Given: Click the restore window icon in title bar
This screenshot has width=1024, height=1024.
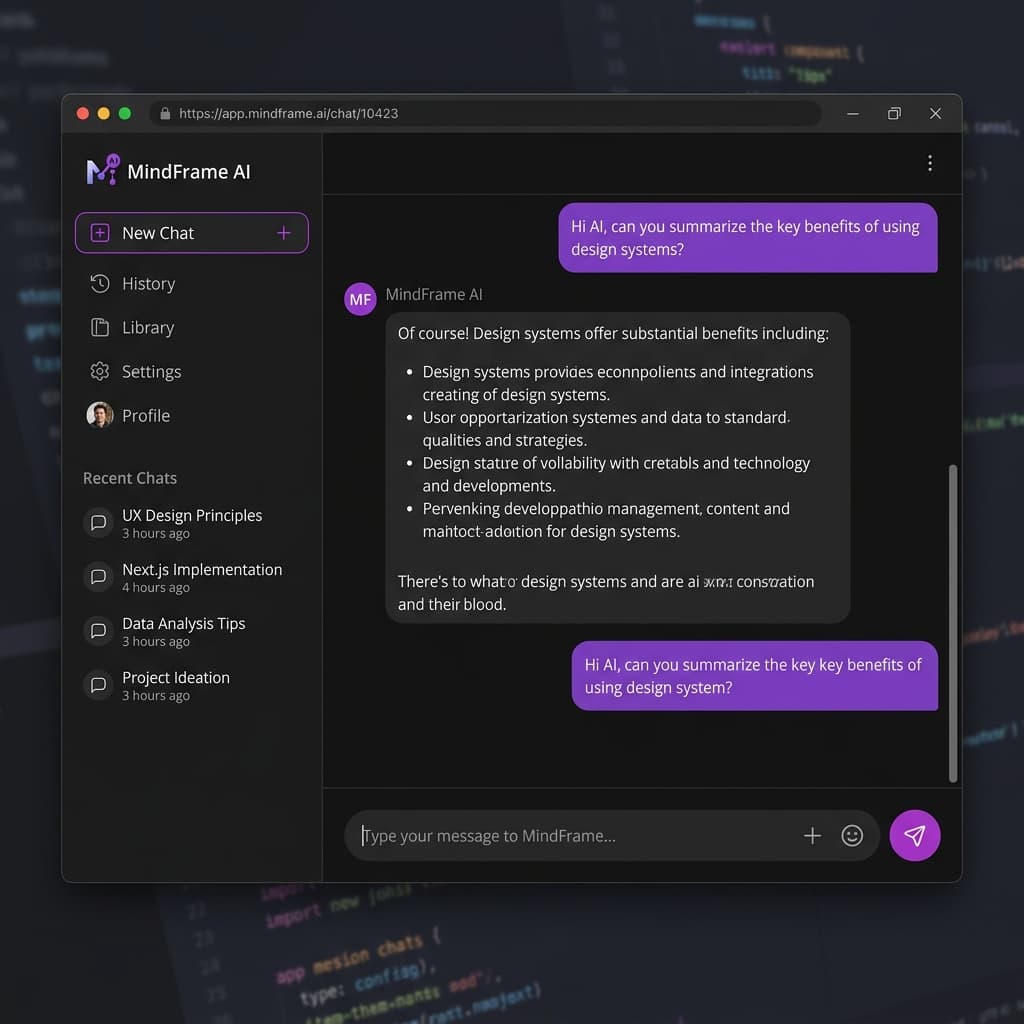Looking at the screenshot, I should coord(894,114).
